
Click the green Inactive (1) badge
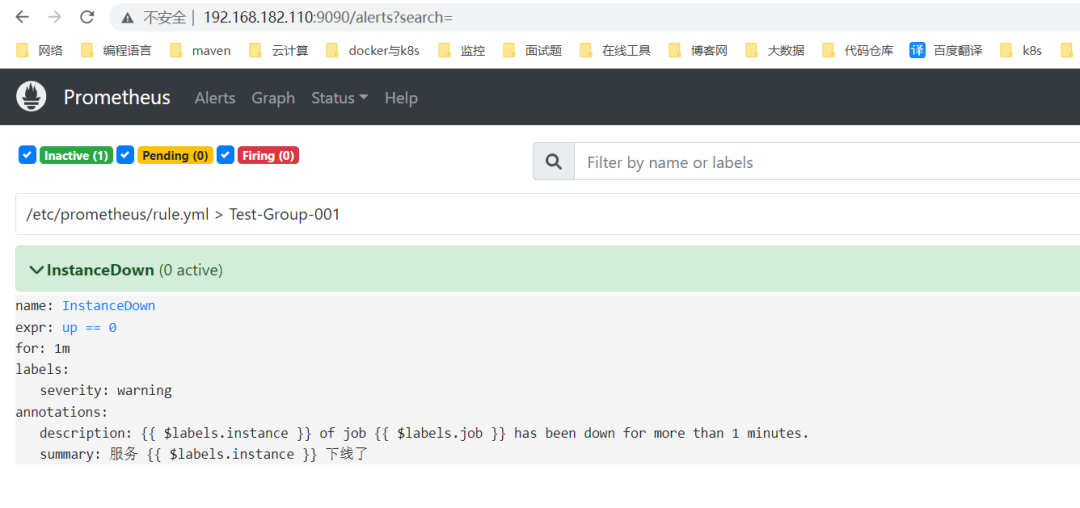click(76, 156)
